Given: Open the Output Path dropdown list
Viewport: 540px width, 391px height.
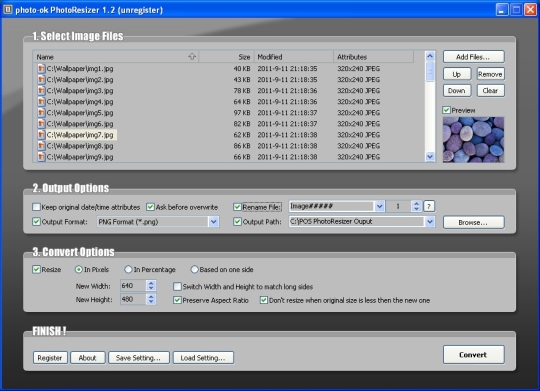Looking at the screenshot, I should coord(430,222).
